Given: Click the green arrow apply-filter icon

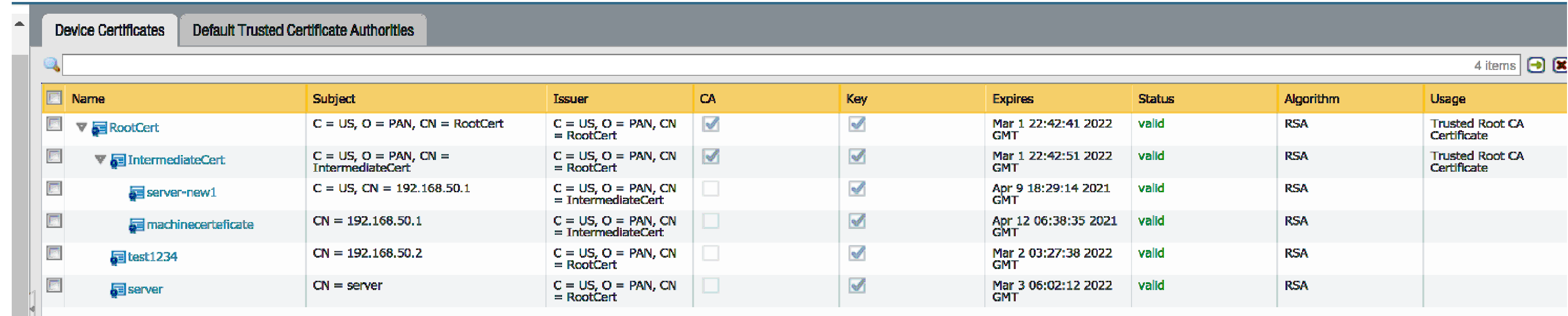Looking at the screenshot, I should point(1535,65).
